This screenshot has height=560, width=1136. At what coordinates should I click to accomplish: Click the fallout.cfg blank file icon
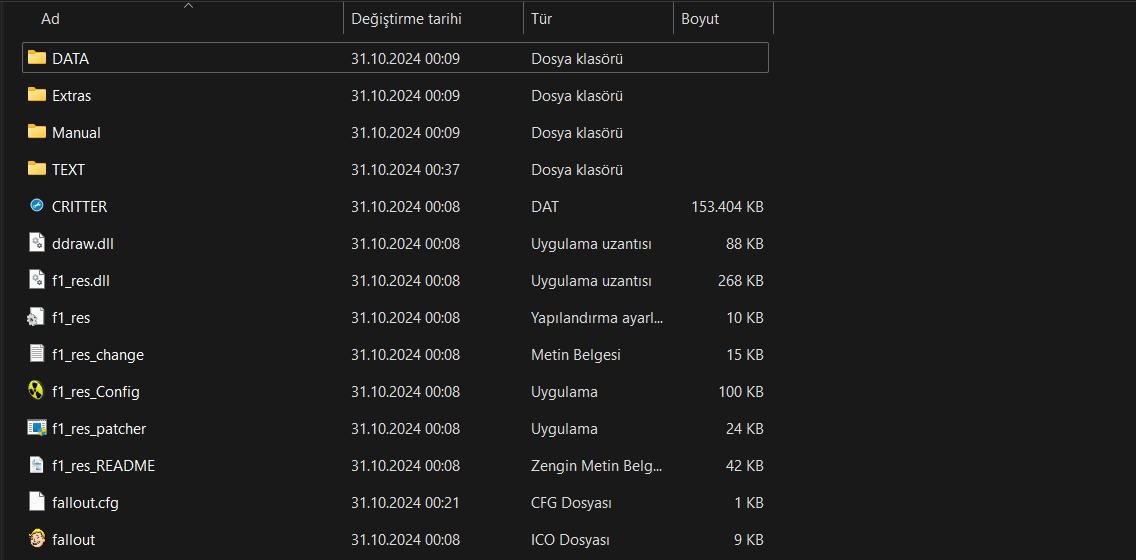(x=37, y=502)
